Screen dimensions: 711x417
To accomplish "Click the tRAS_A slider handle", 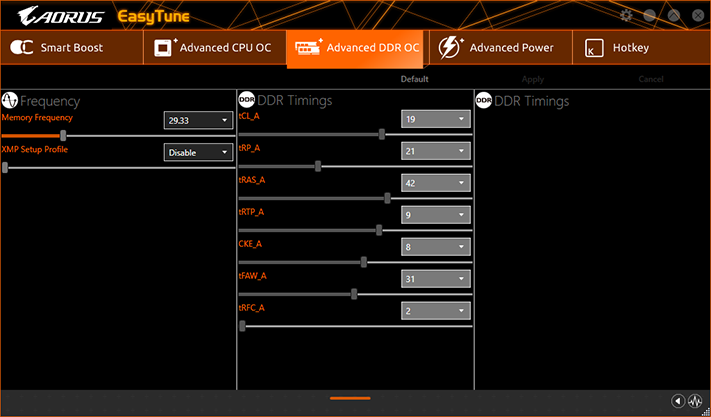I will (x=387, y=198).
